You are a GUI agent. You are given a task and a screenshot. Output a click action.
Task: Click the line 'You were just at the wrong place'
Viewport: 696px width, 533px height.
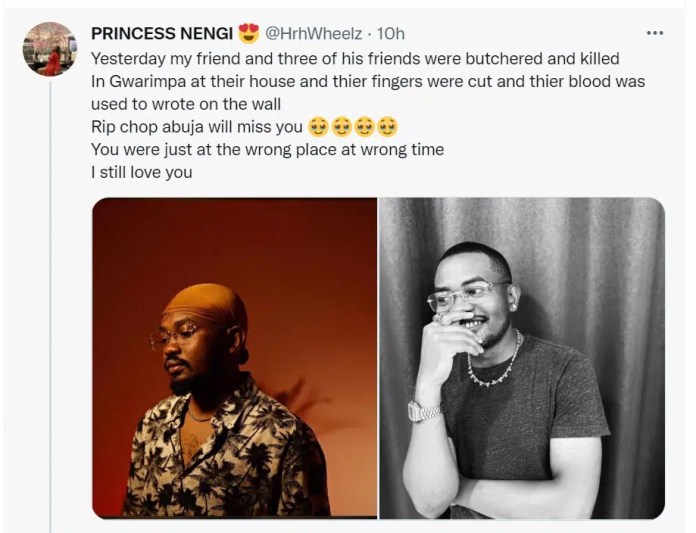pyautogui.click(x=266, y=150)
